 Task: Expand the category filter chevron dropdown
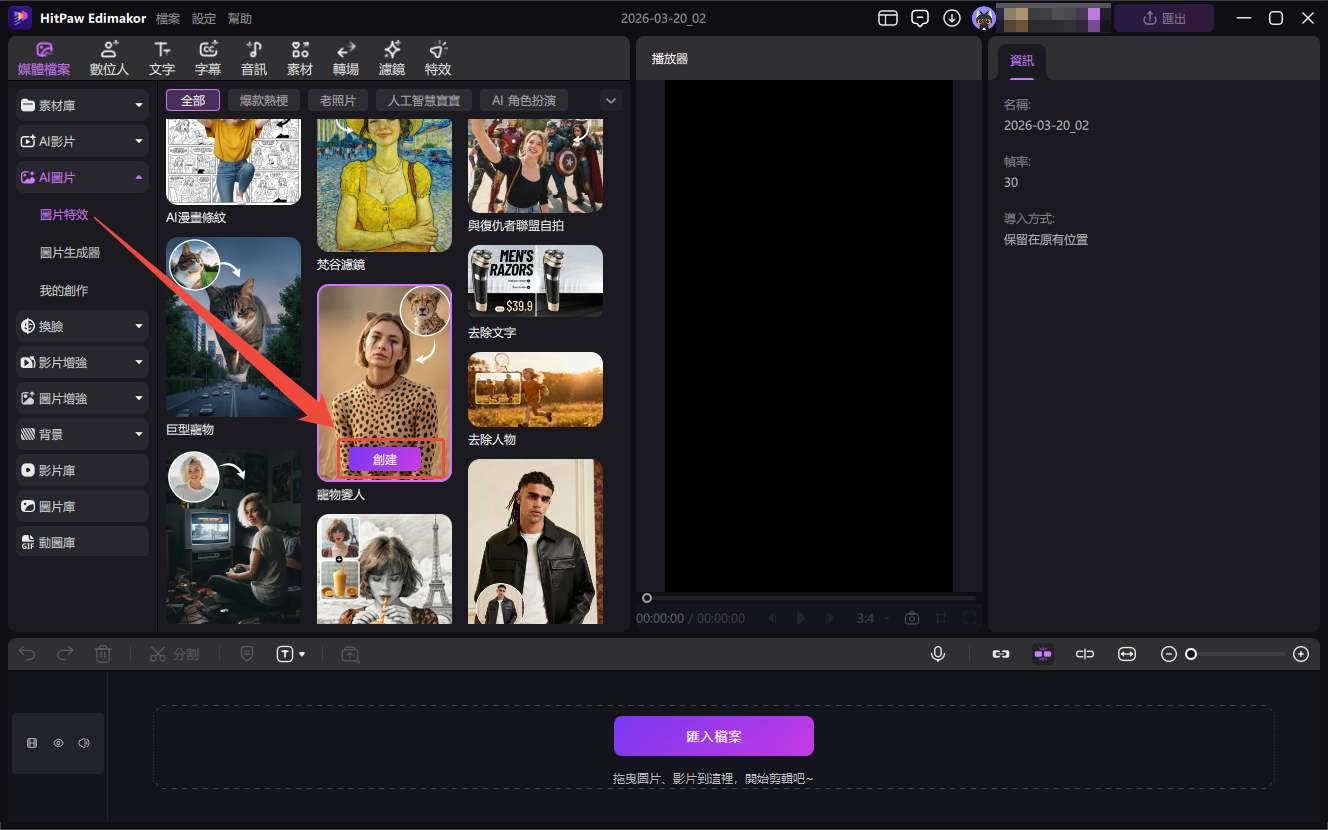point(610,100)
